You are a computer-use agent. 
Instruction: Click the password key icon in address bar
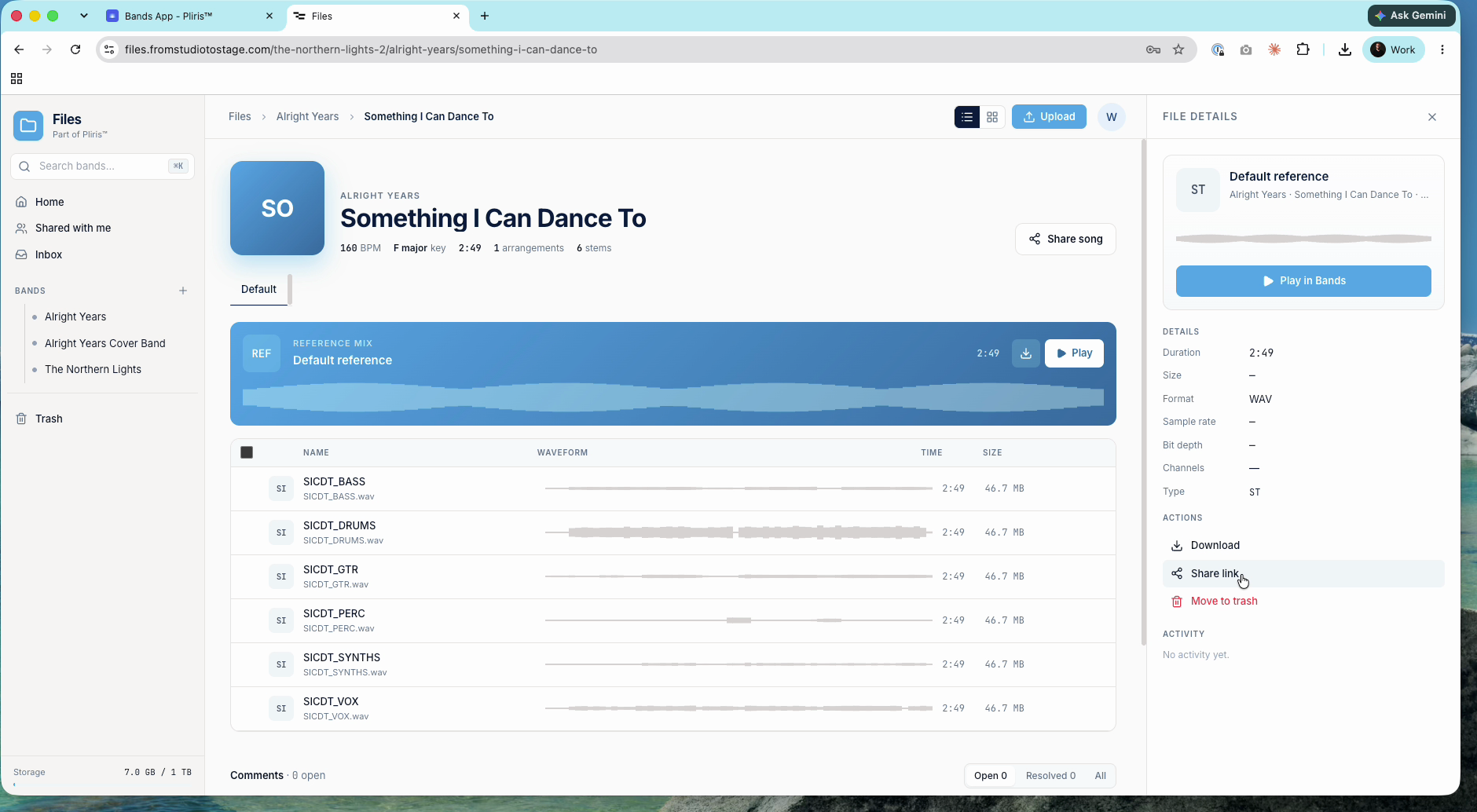[x=1153, y=49]
